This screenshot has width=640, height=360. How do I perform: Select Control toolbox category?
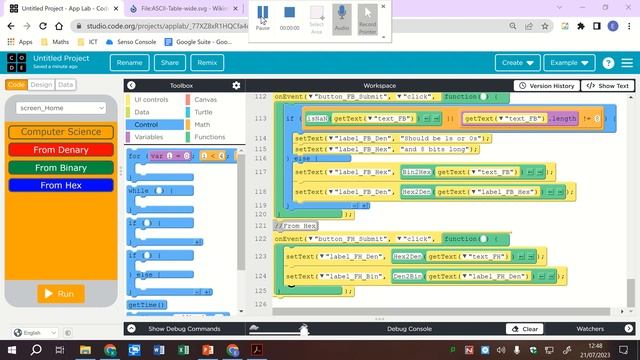pos(155,124)
